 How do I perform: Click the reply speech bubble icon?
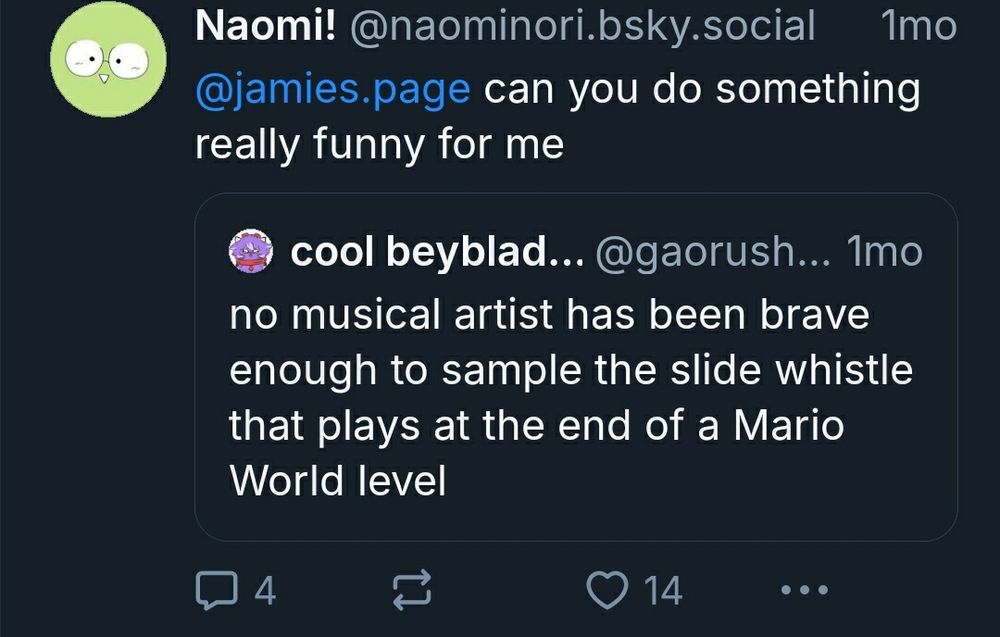[211, 590]
